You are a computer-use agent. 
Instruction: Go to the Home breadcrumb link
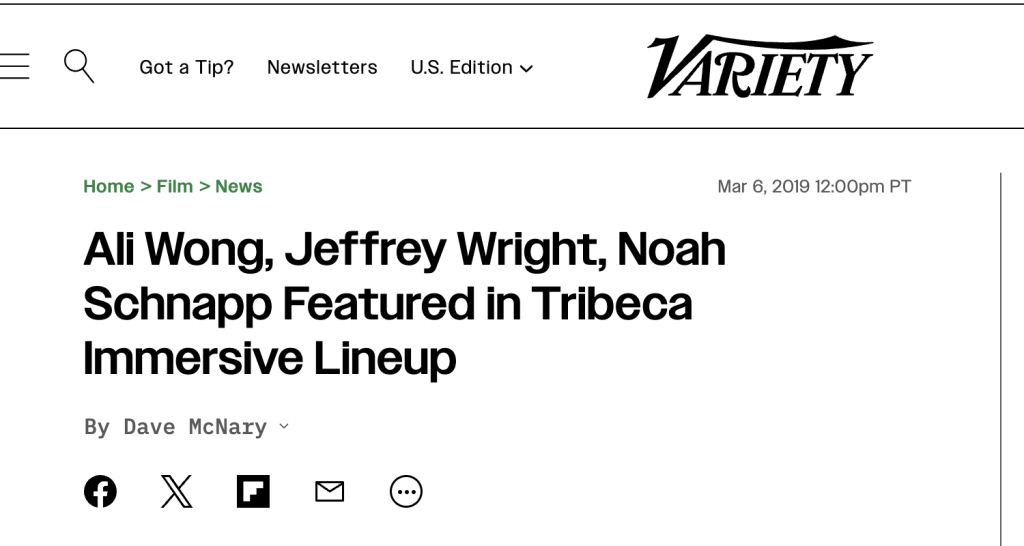[108, 187]
